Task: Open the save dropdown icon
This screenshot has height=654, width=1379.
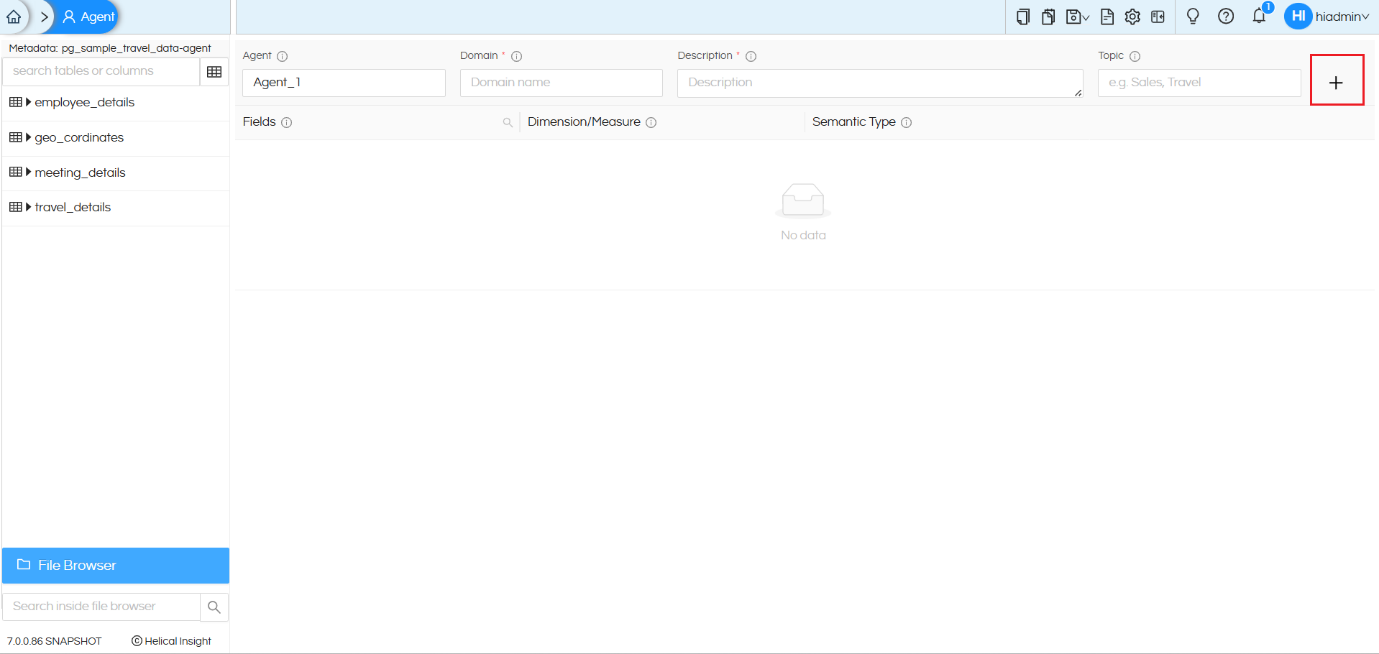Action: pos(1077,17)
